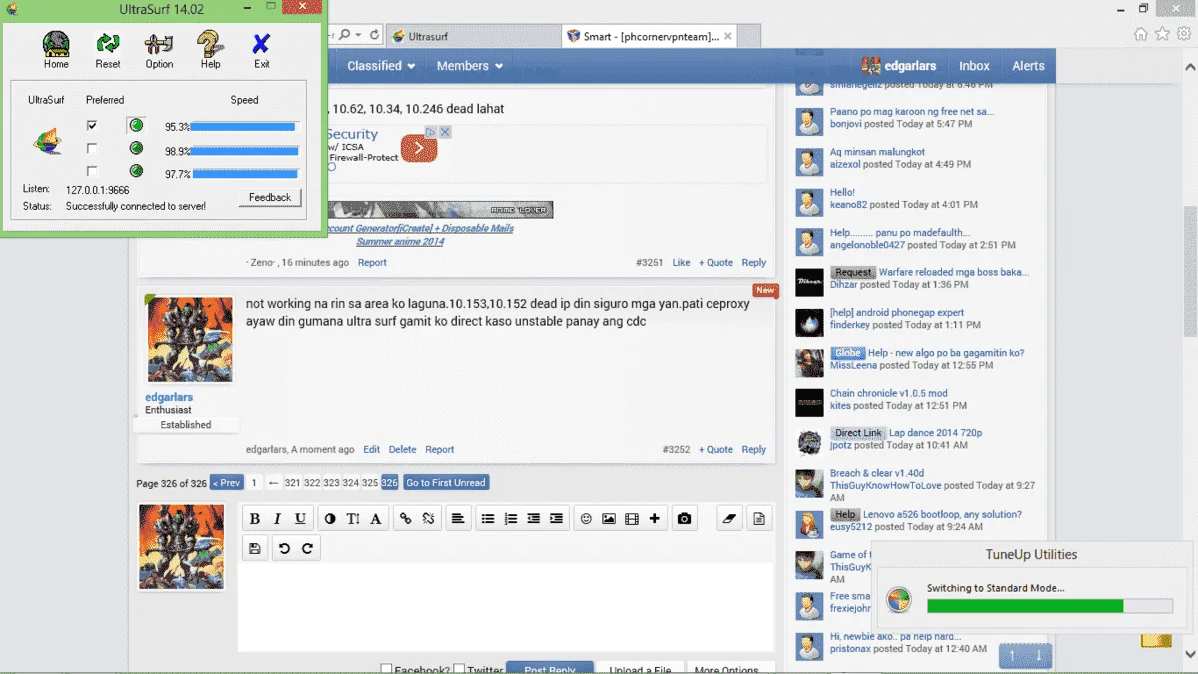Click Delete on post #3252
This screenshot has height=674, width=1198.
(x=402, y=449)
